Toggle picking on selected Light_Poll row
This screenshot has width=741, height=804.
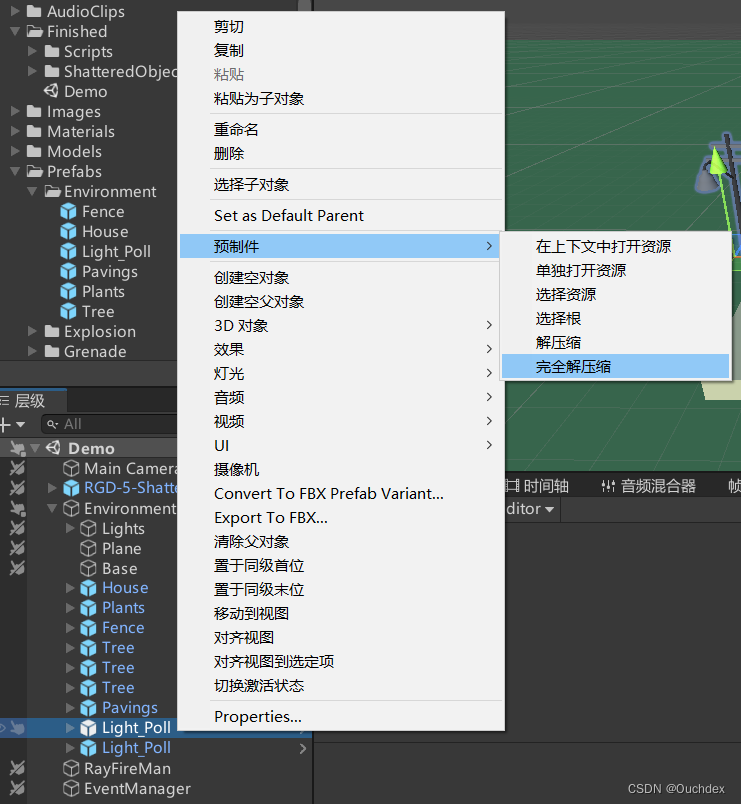click(17, 728)
